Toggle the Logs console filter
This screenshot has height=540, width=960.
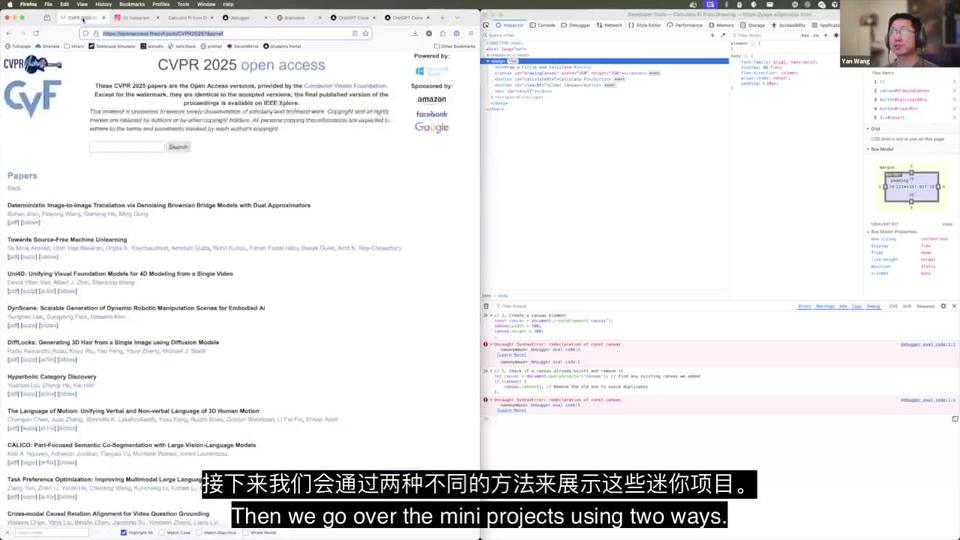857,306
